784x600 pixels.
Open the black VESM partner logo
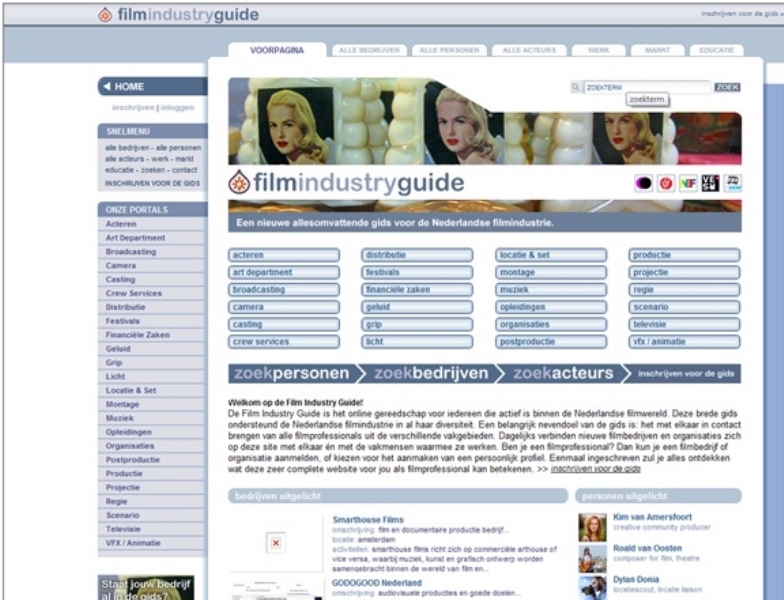pyautogui.click(x=710, y=183)
